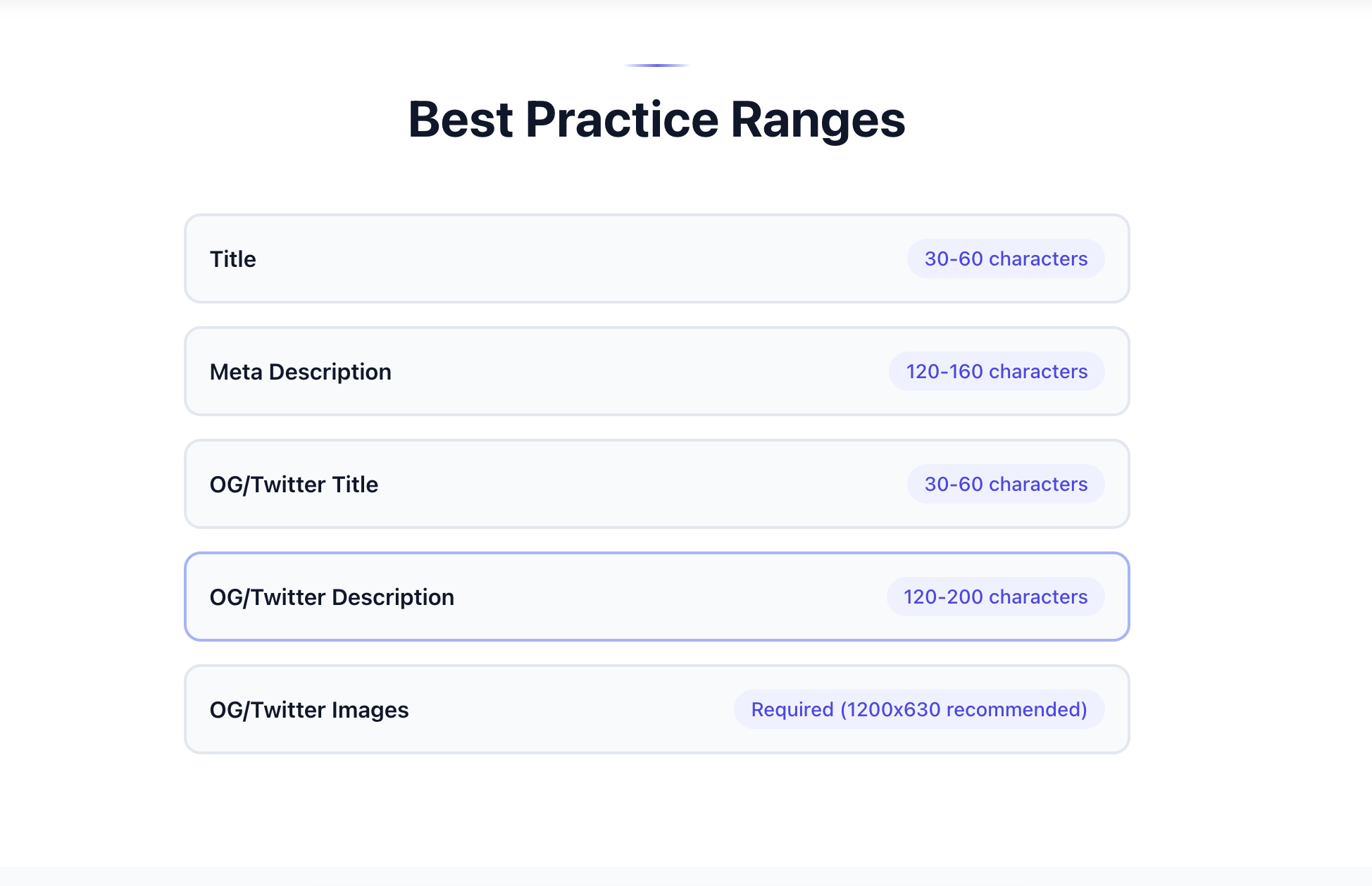Click the OG/Twitter Images label
This screenshot has height=886, width=1372.
309,710
